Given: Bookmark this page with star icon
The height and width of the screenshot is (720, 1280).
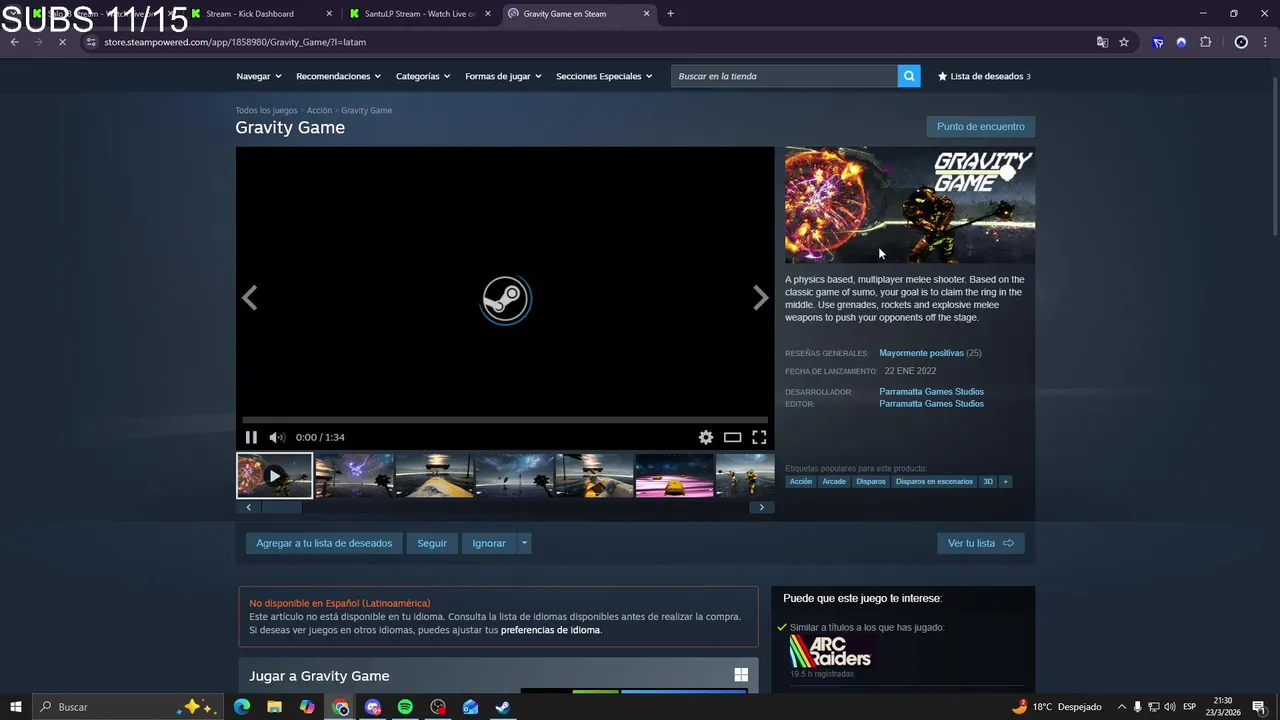Looking at the screenshot, I should (1124, 42).
